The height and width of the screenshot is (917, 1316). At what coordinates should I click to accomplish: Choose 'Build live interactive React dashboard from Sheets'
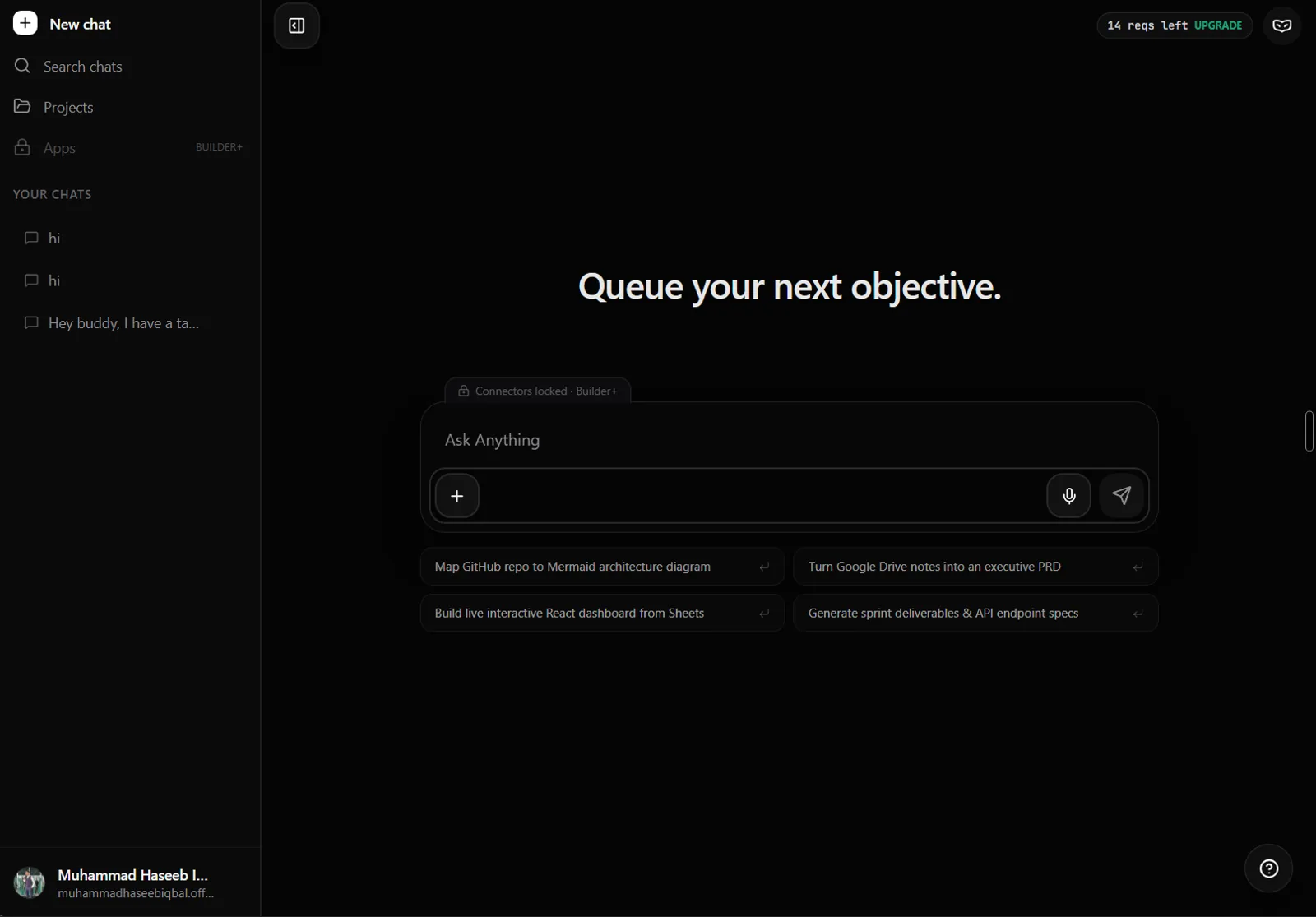pos(602,613)
